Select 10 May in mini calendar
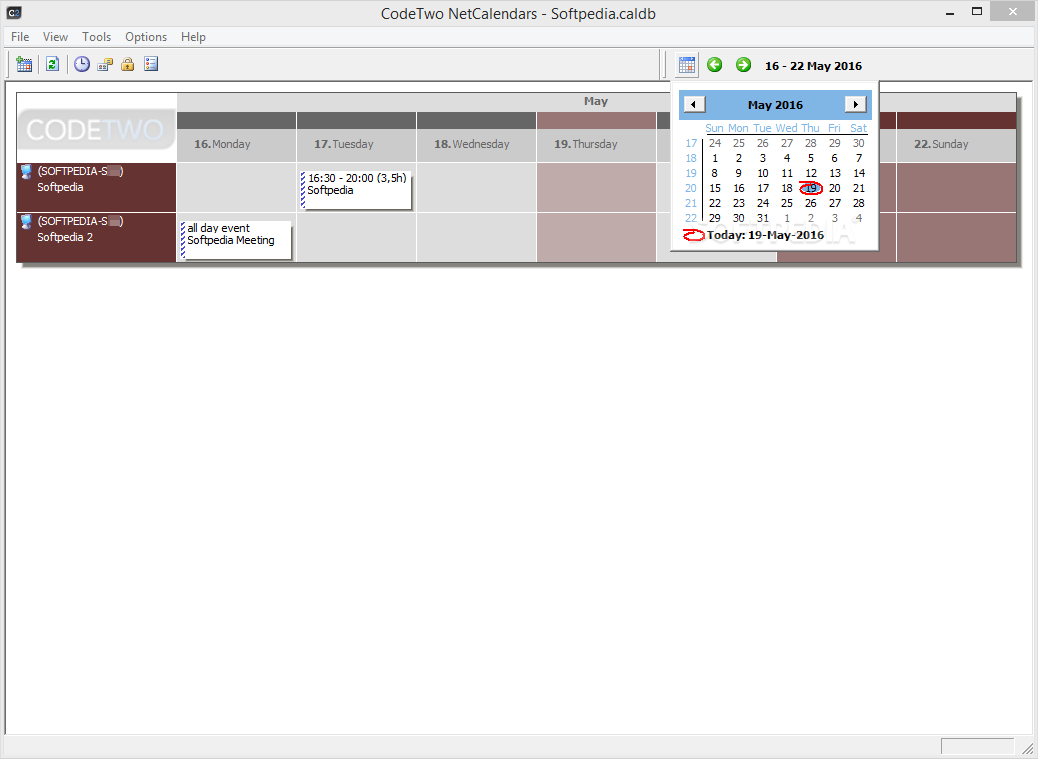The image size is (1038, 759). pyautogui.click(x=763, y=173)
